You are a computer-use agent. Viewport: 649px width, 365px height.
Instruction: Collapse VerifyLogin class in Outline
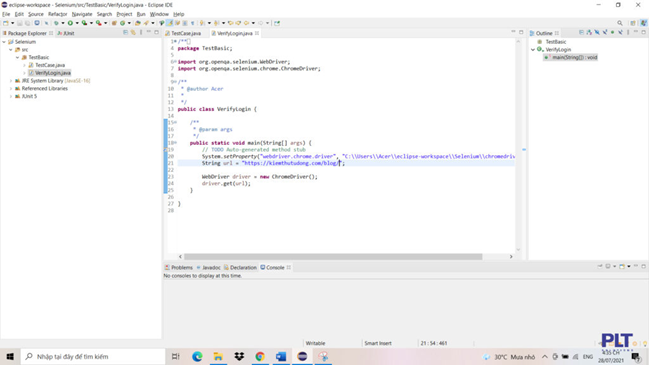coord(533,50)
